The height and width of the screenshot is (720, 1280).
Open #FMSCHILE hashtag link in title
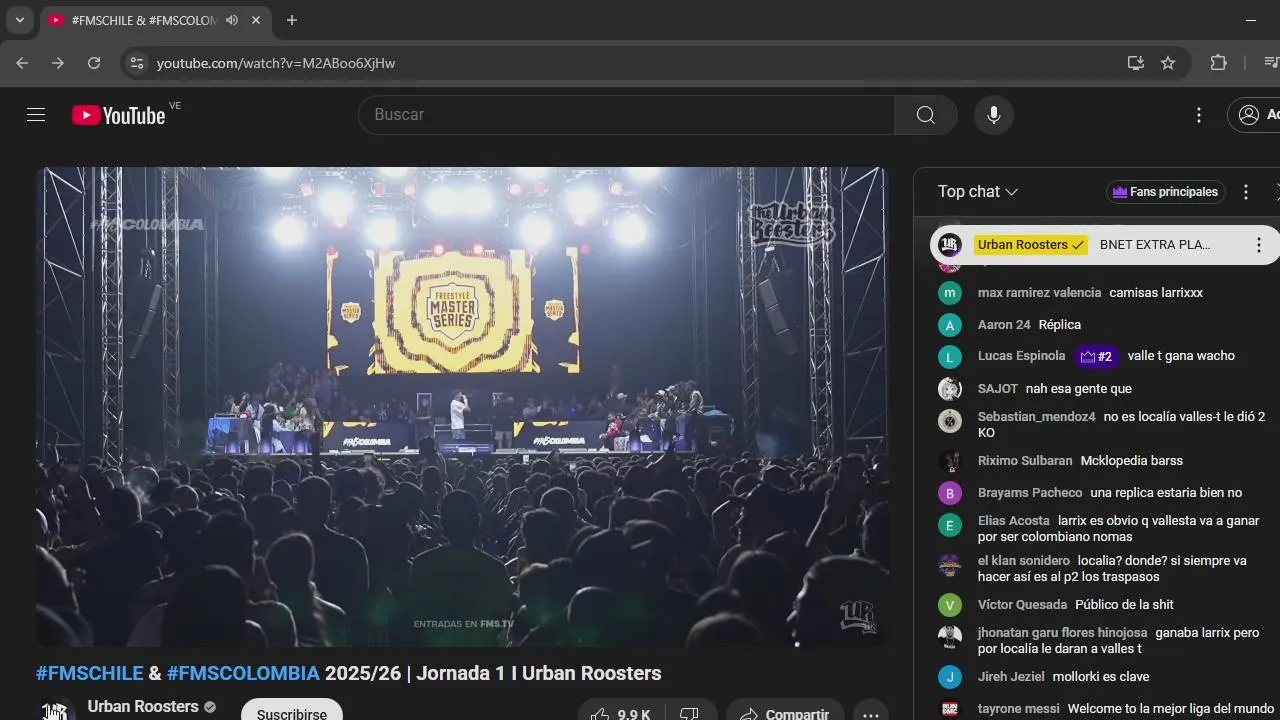pyautogui.click(x=90, y=673)
